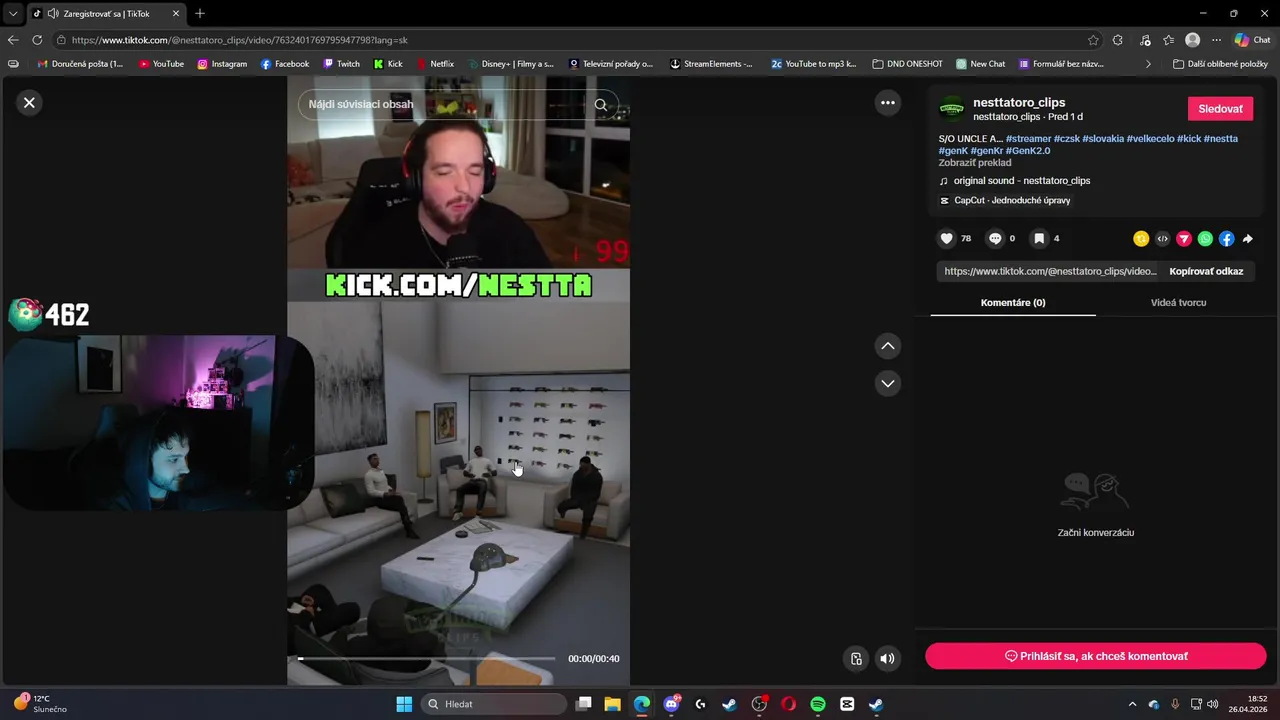Viewport: 1280px width, 720px height.
Task: Expand more share options with the arrow icon
Action: [x=1247, y=239]
